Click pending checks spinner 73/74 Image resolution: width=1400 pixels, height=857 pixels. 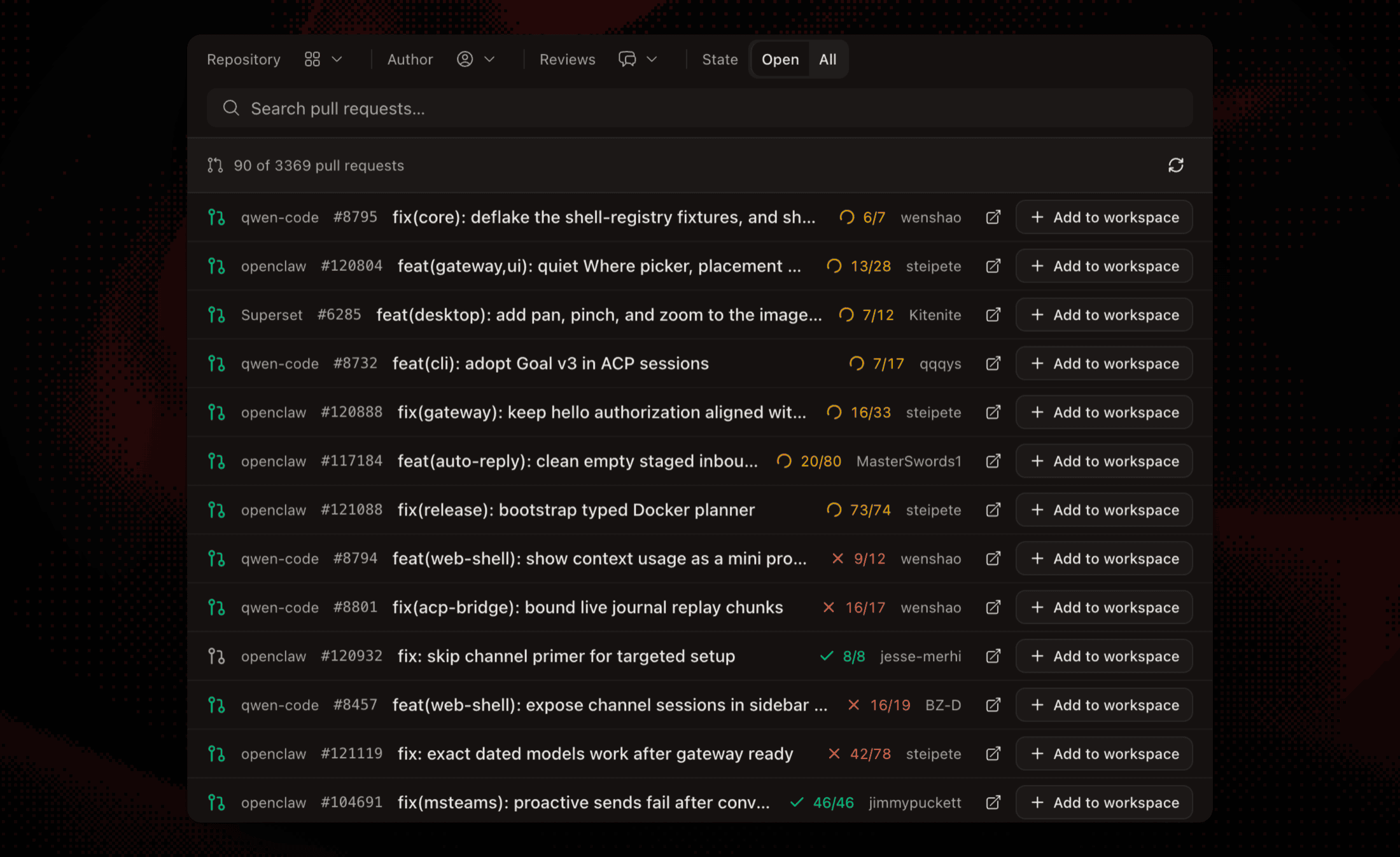pyautogui.click(x=834, y=510)
